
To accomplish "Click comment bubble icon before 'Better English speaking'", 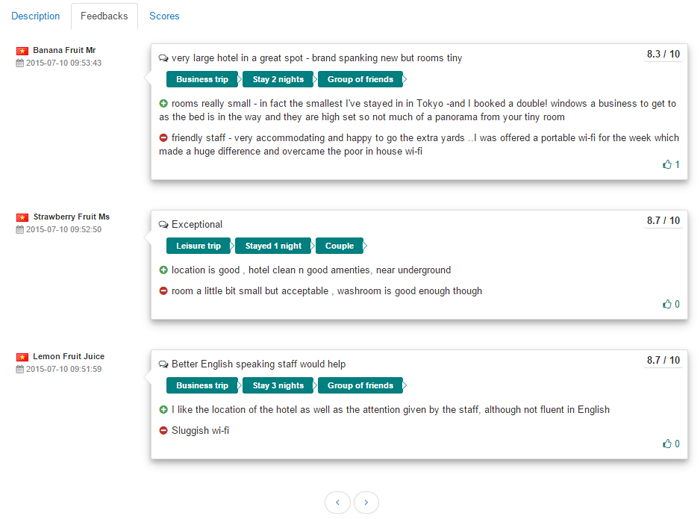I will click(163, 364).
